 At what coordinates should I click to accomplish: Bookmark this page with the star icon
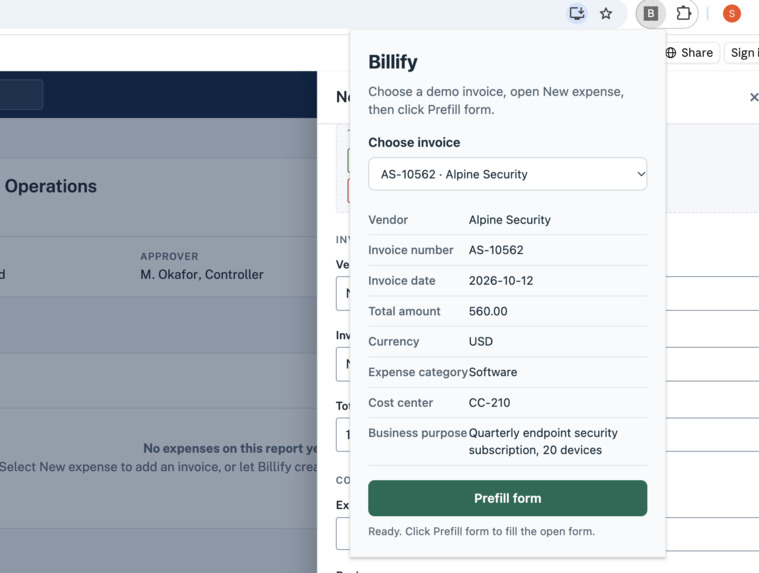tap(606, 14)
